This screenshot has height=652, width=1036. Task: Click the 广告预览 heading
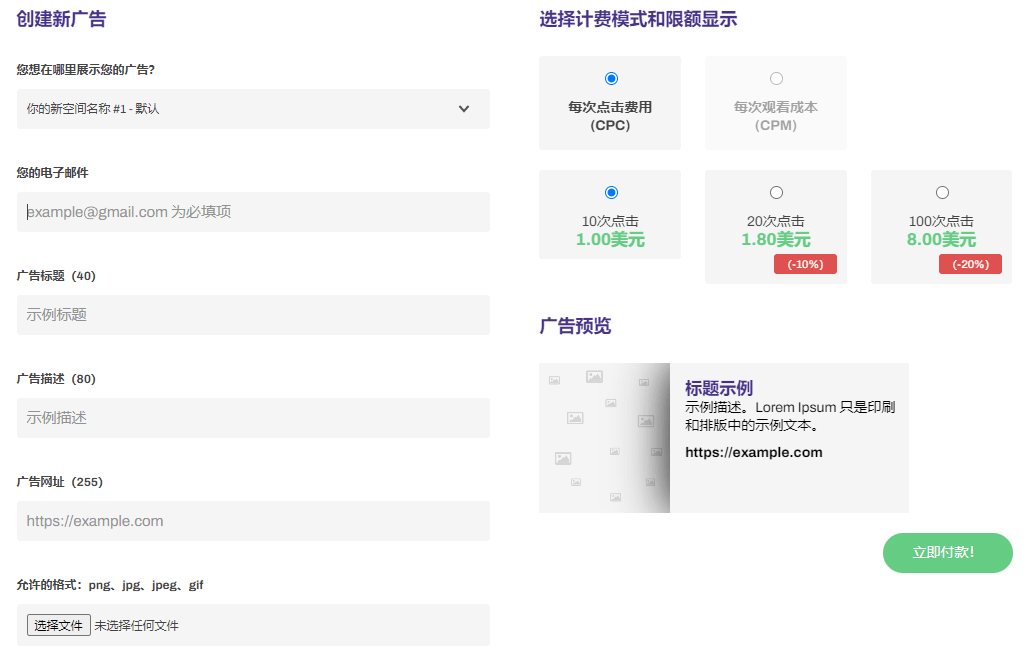575,326
